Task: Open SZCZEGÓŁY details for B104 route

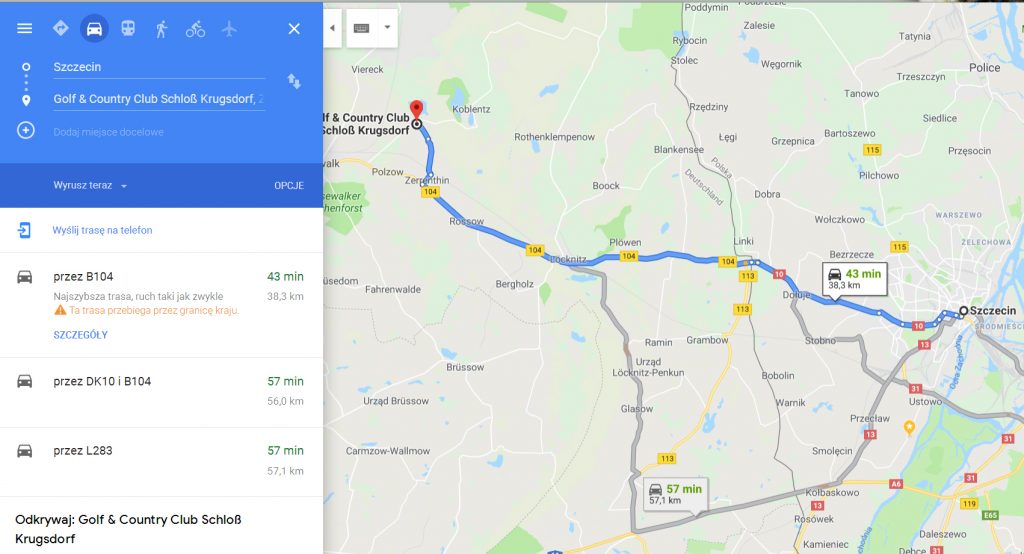Action: (80, 334)
